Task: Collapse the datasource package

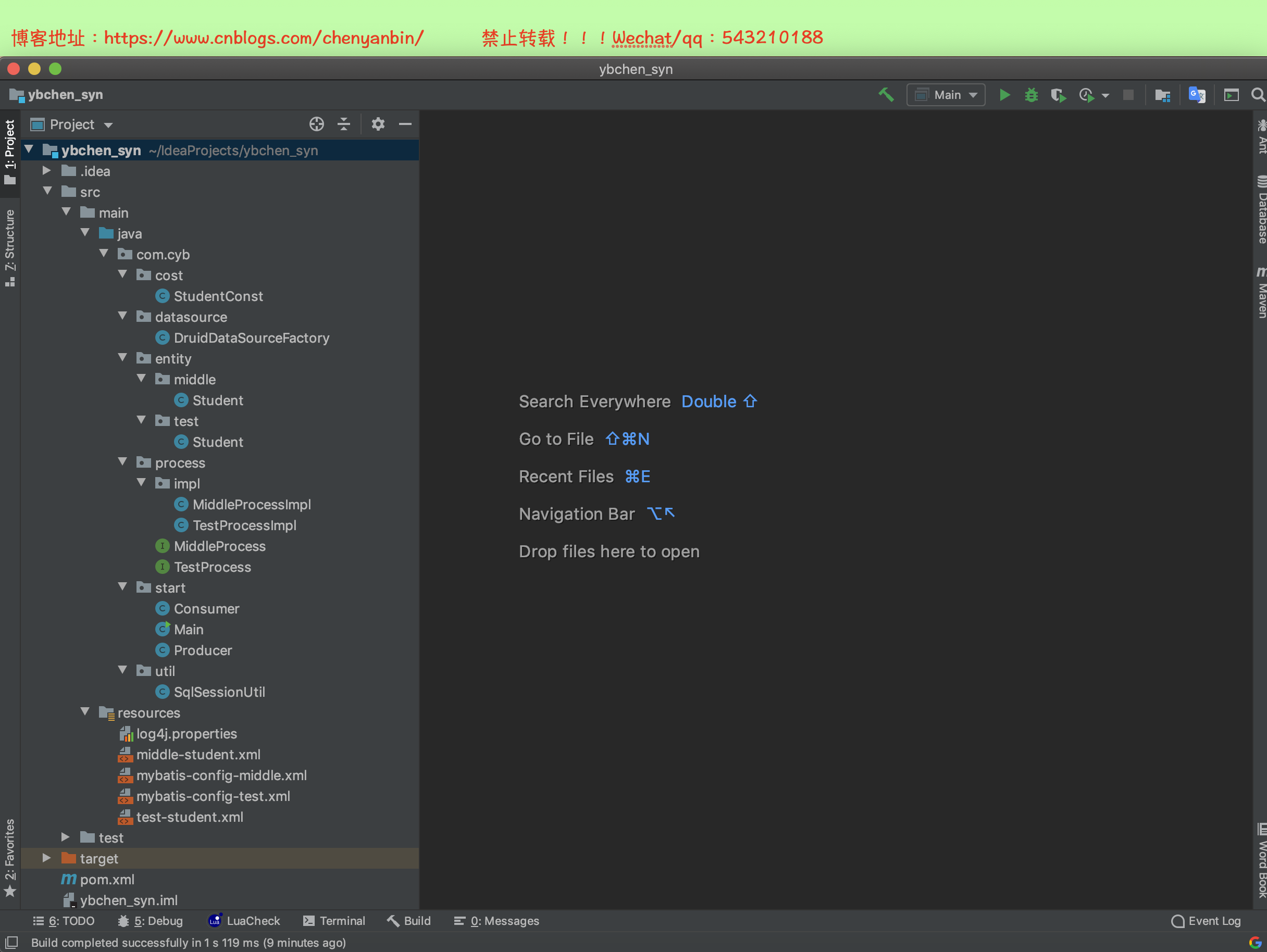Action: [x=122, y=316]
